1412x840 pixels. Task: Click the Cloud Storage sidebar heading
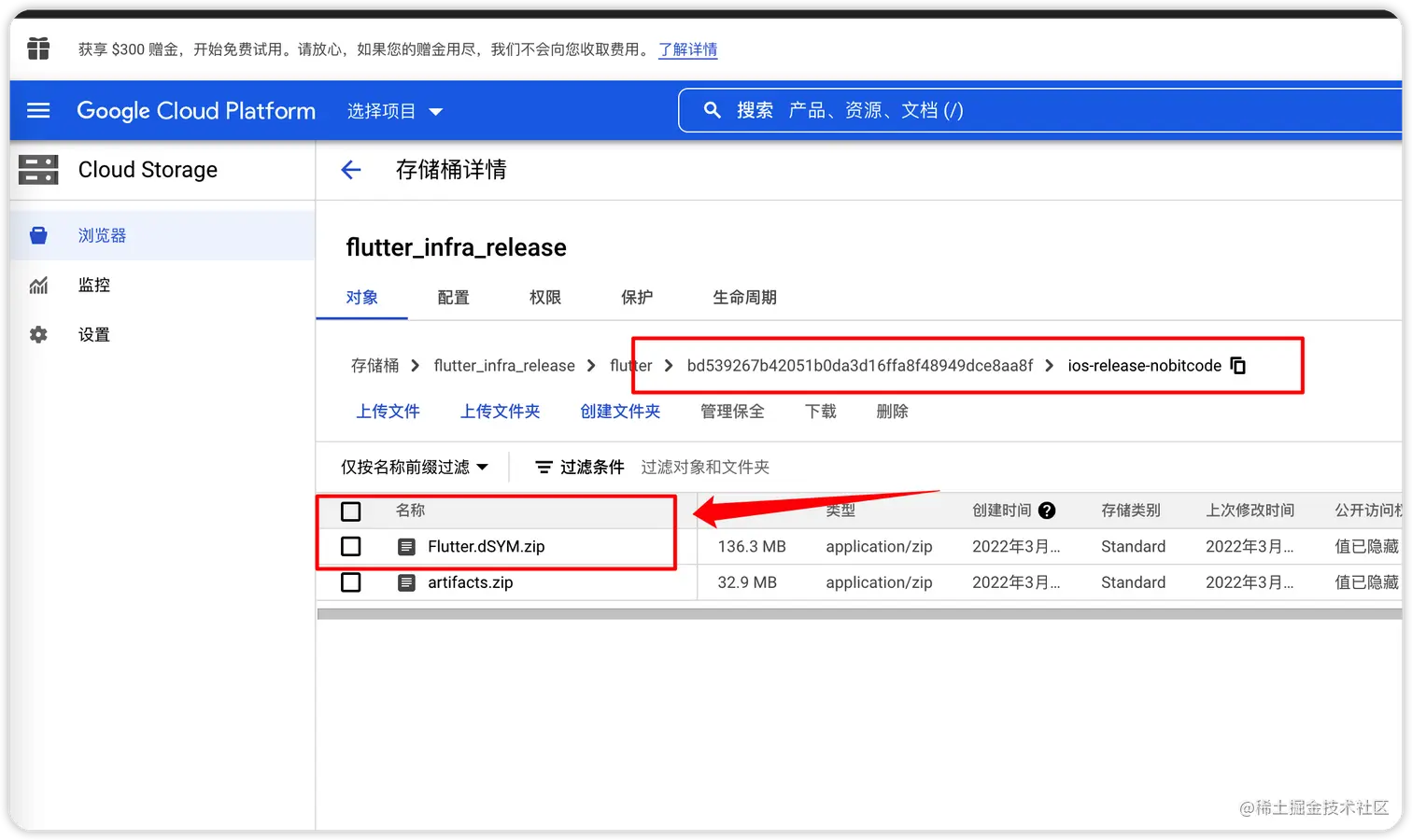point(148,169)
